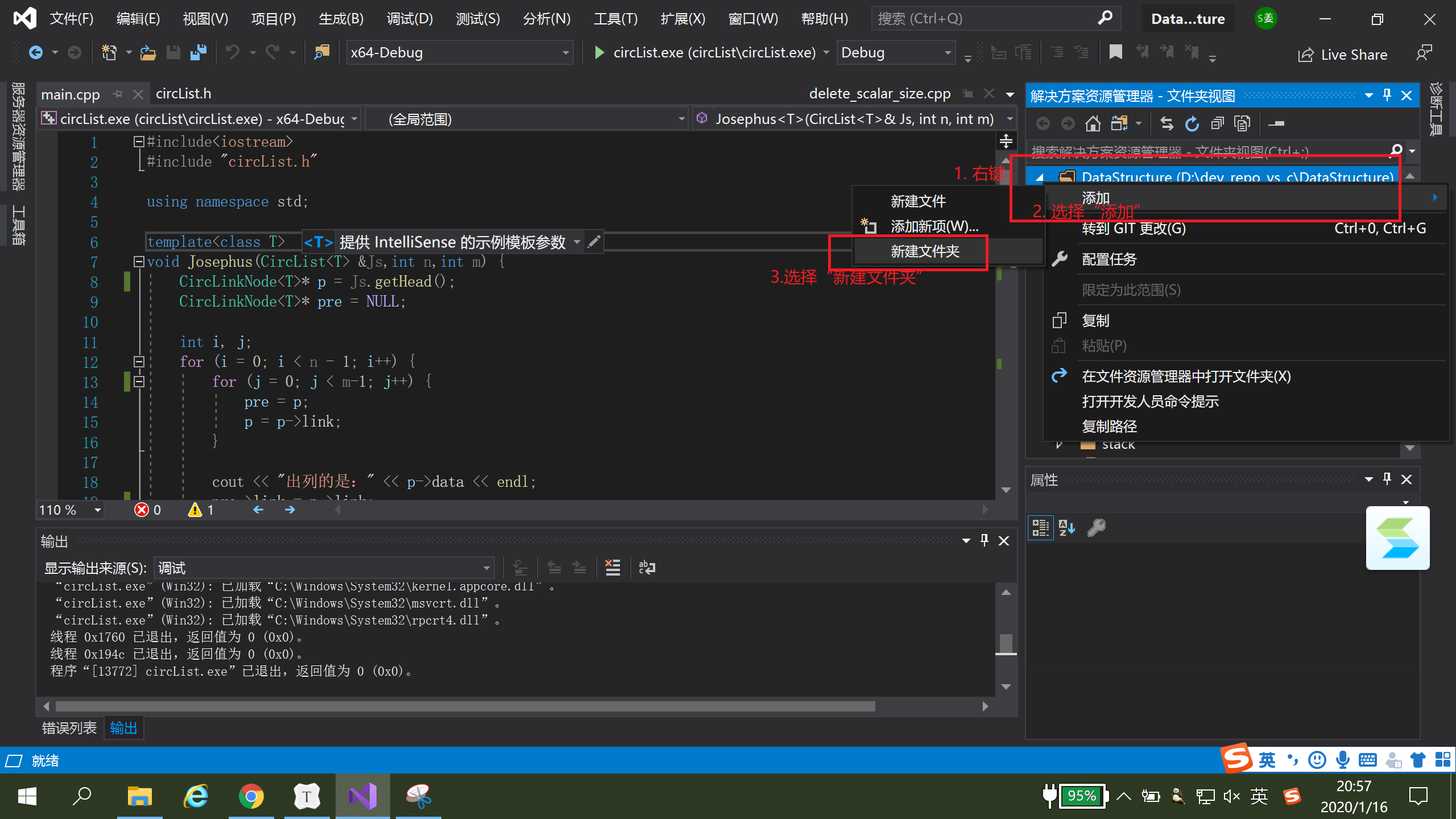The image size is (1456, 819).
Task: Open Chrome from the Windows taskbar
Action: click(x=251, y=796)
